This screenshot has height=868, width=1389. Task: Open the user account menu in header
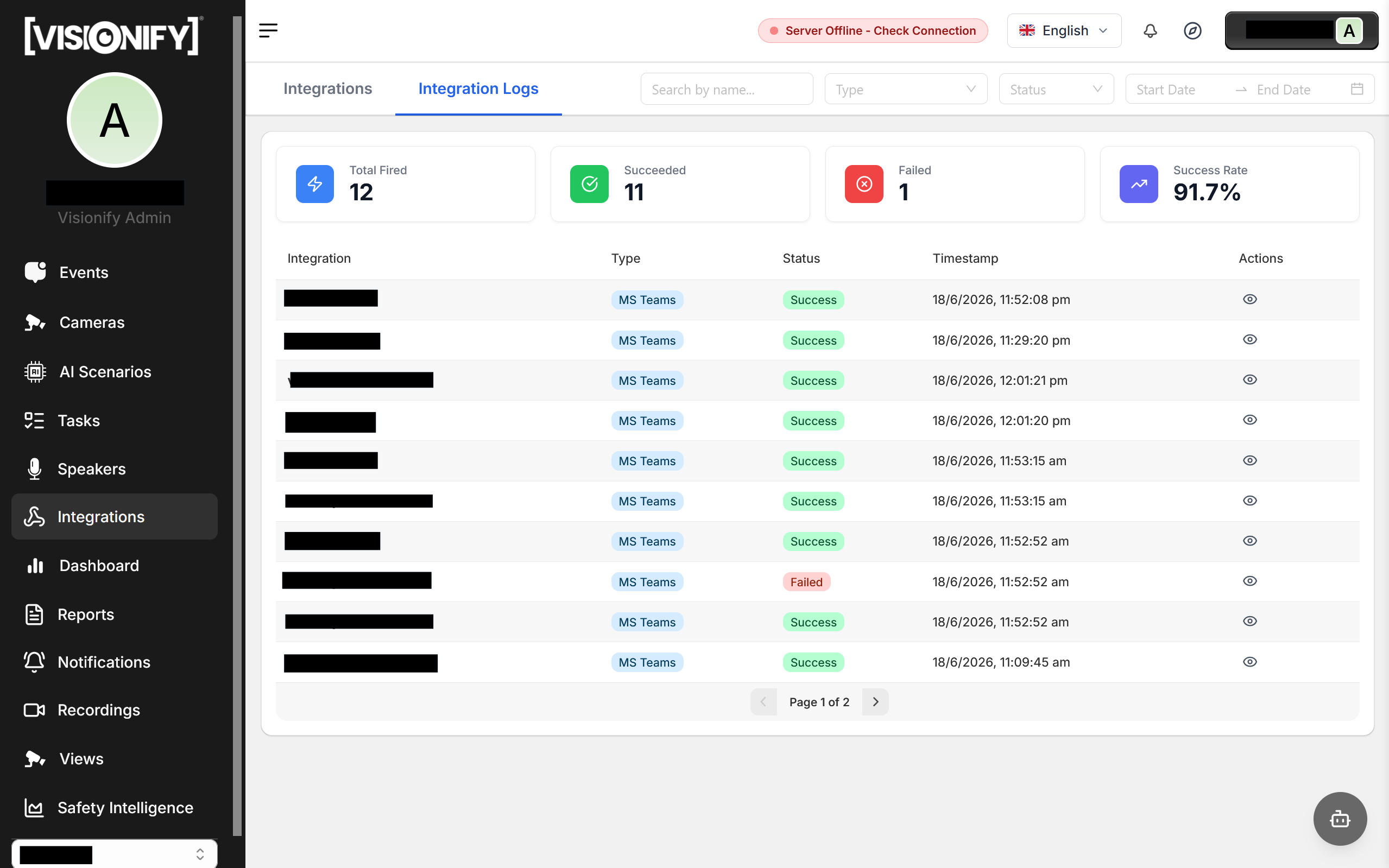[1300, 30]
